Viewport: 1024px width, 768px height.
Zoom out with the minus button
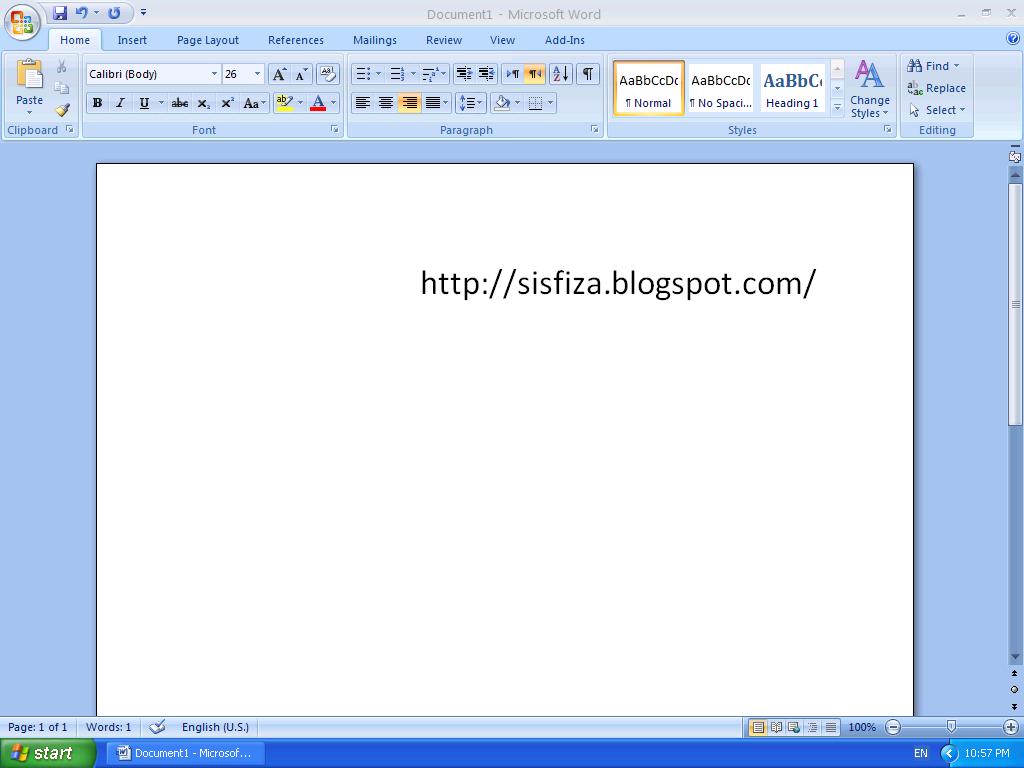(x=893, y=727)
